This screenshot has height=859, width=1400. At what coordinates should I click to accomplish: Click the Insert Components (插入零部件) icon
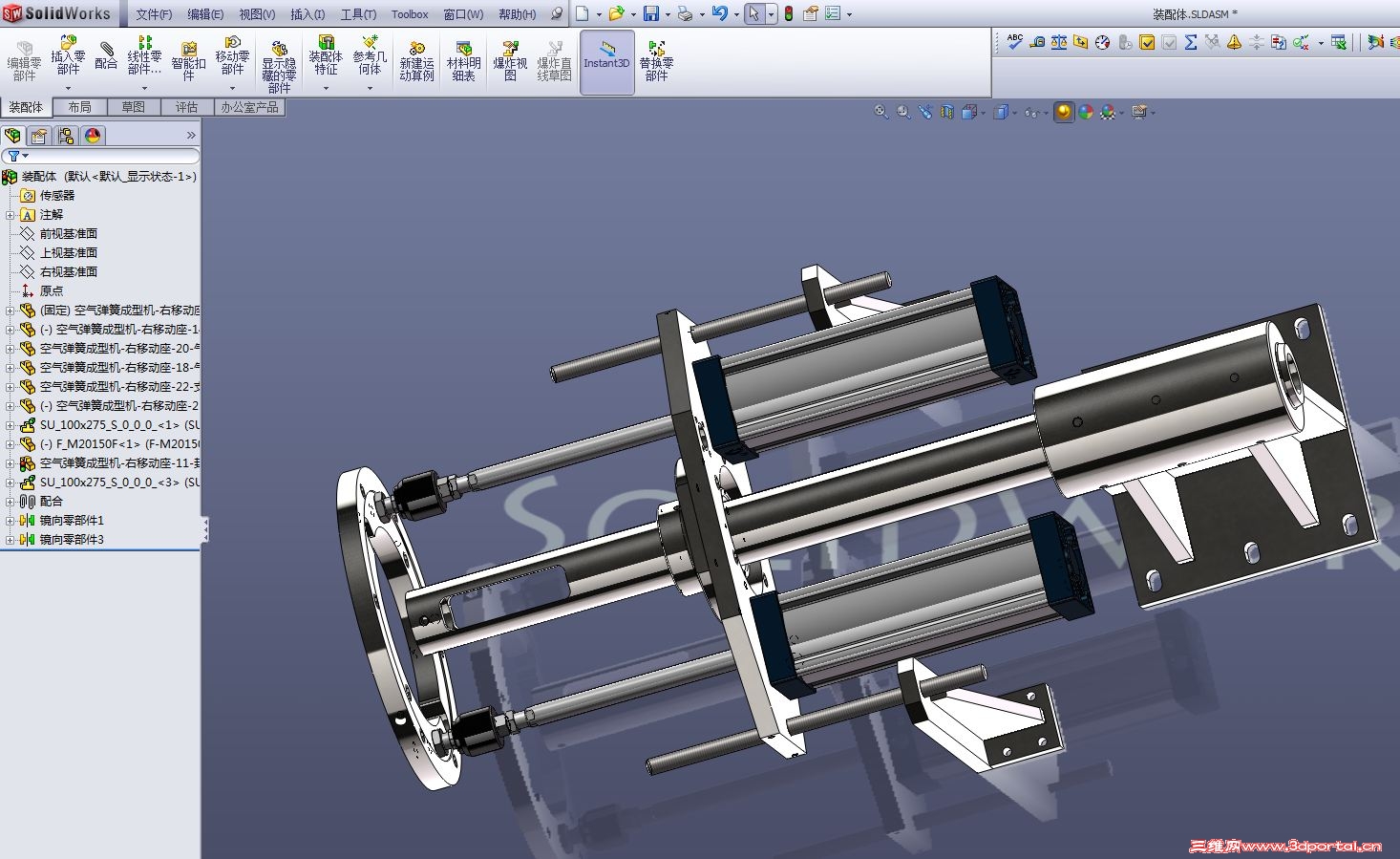pos(68,56)
